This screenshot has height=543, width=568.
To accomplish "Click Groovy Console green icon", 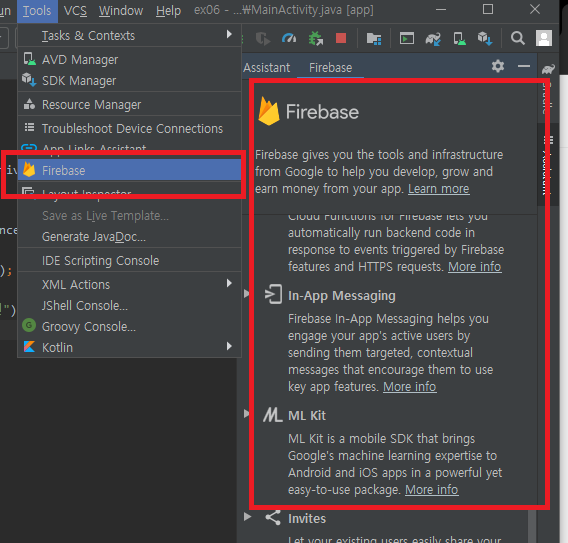I will click(x=29, y=325).
